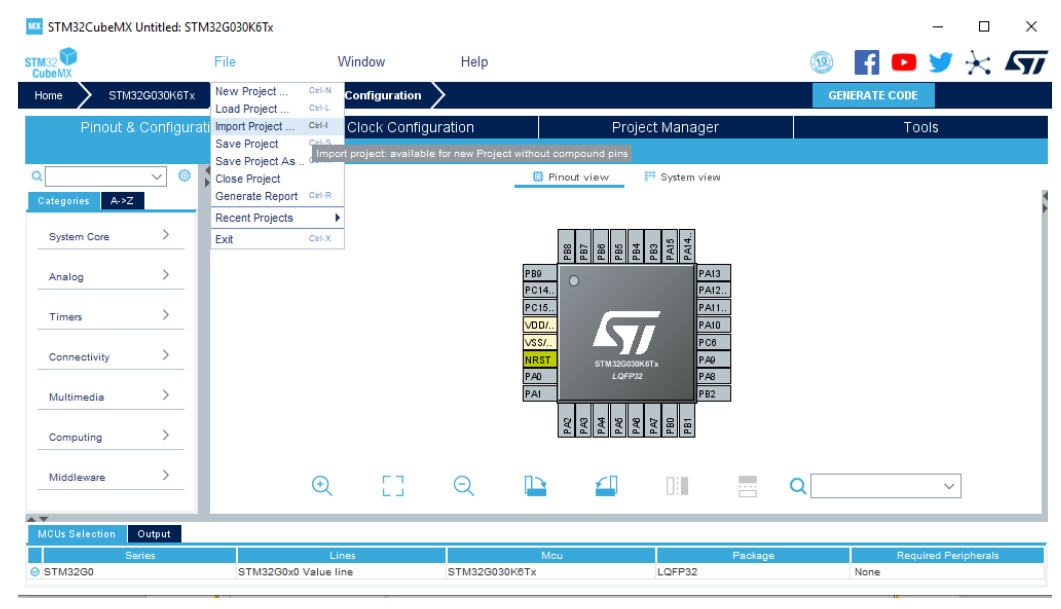Click the settings gear beside search
The image size is (1061, 609).
click(184, 176)
